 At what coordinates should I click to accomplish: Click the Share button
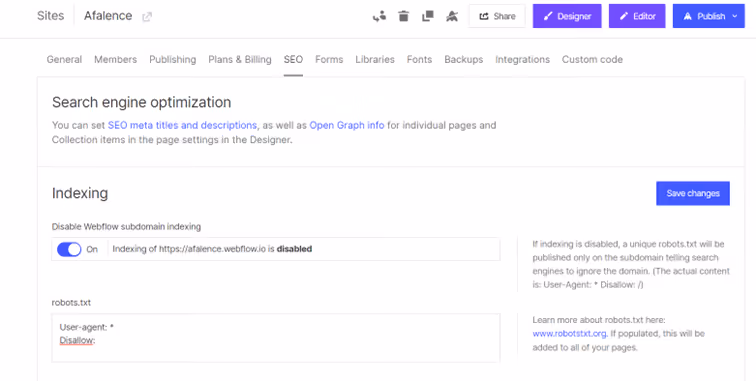[497, 16]
